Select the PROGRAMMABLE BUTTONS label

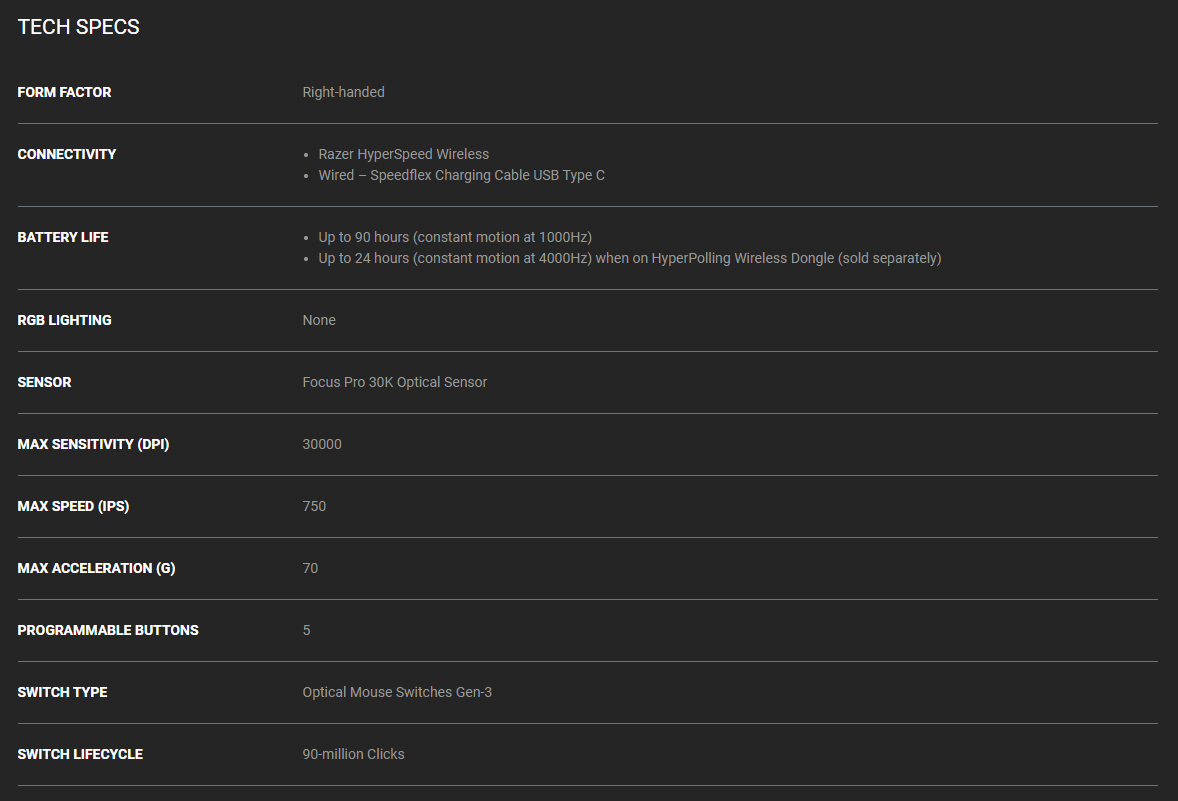[107, 630]
